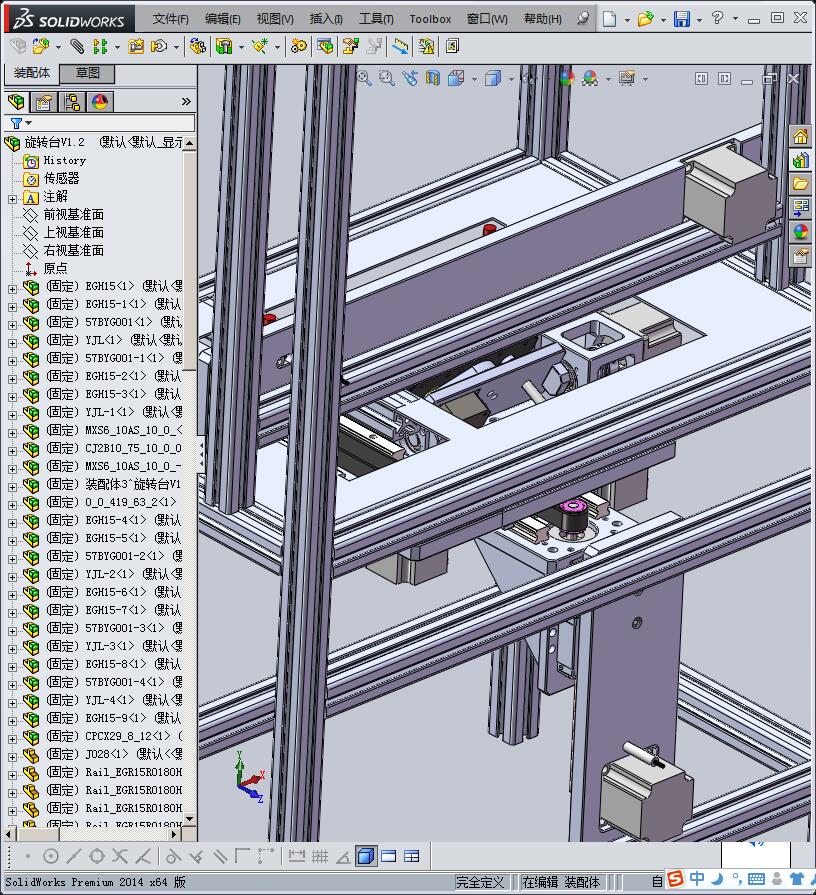Open the File Explorer folder task pane icon
This screenshot has height=895, width=816.
coord(800,184)
